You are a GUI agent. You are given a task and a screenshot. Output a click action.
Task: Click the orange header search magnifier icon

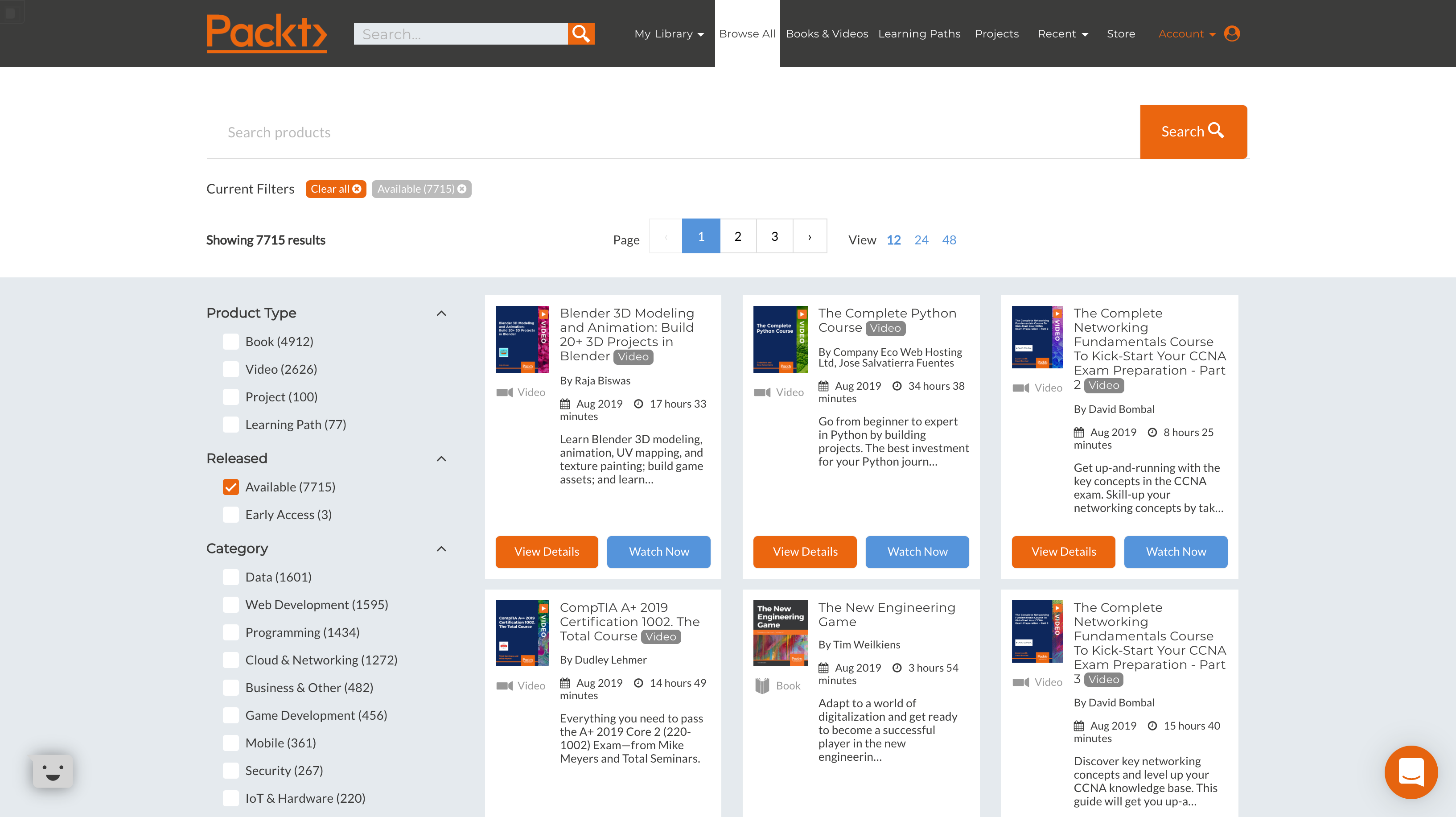(x=580, y=34)
